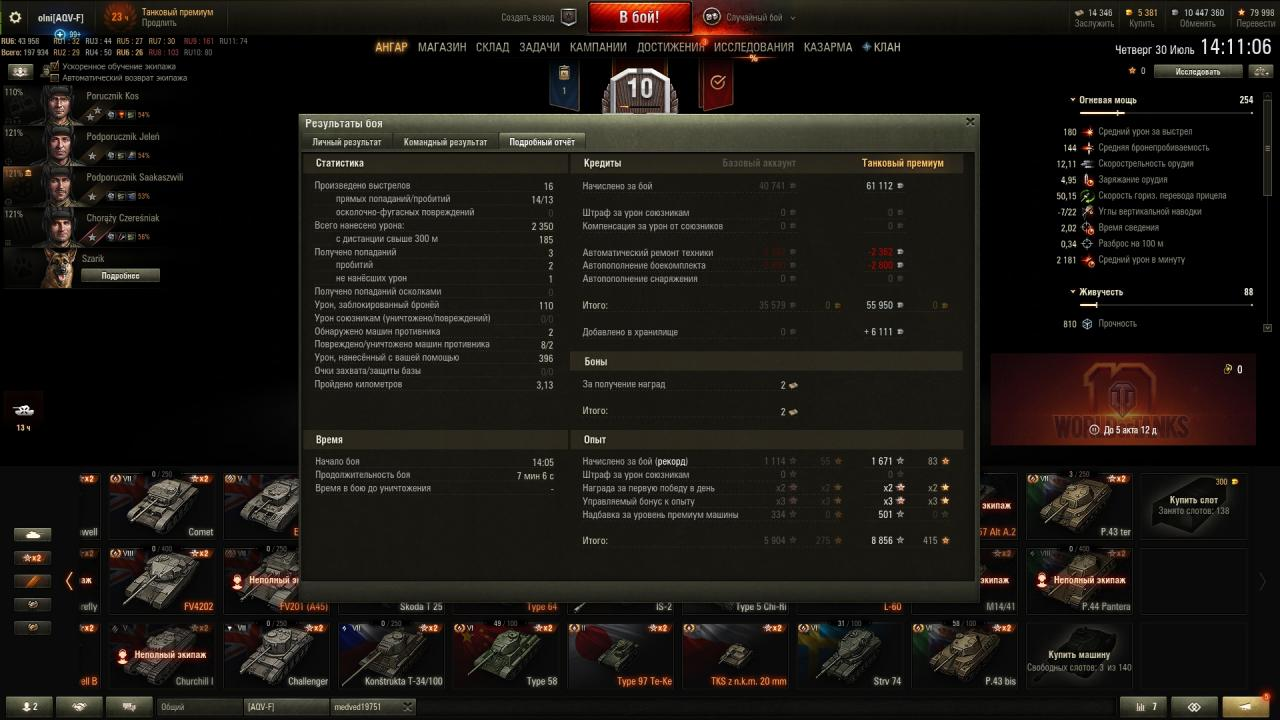This screenshot has height=720, width=1280.
Task: Click the bonds award icon in Боны
Action: [x=793, y=385]
